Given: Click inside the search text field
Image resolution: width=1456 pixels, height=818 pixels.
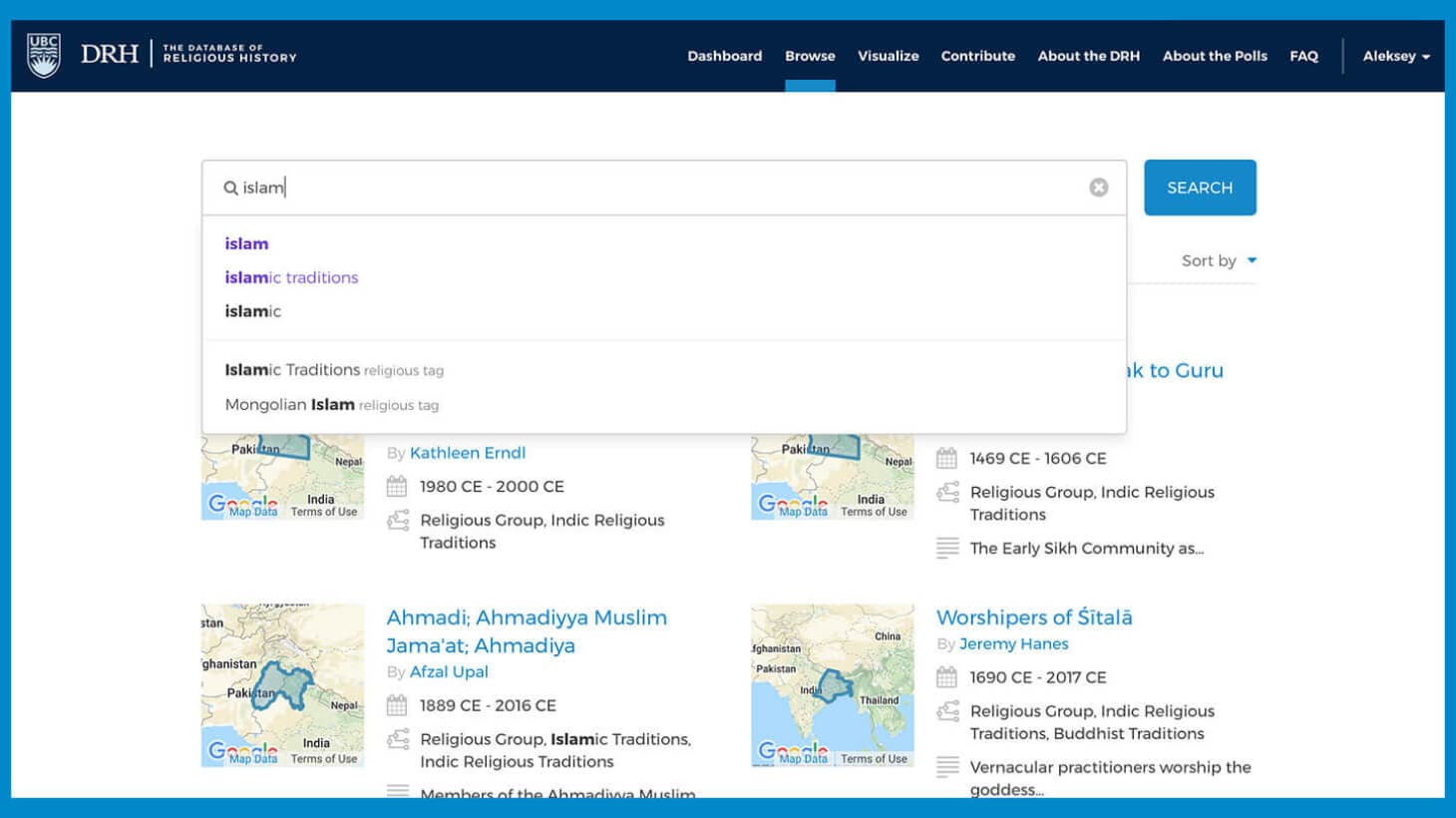Looking at the screenshot, I should click(x=658, y=188).
